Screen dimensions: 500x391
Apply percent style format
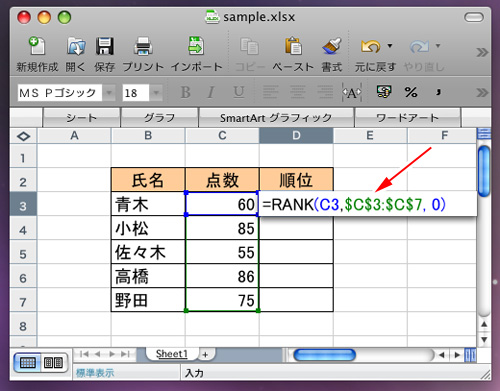[x=411, y=92]
